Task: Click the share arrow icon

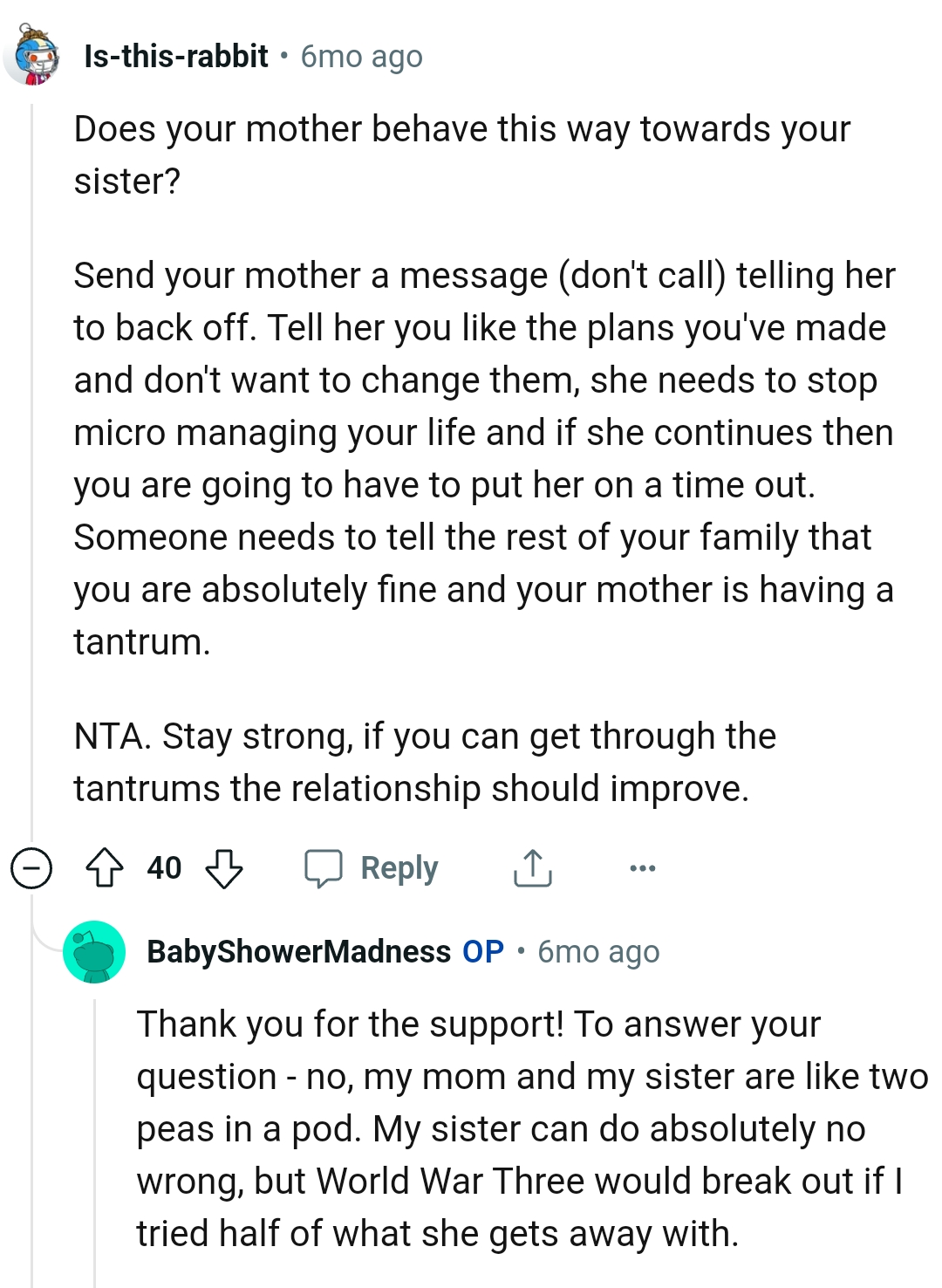Action: (x=533, y=867)
